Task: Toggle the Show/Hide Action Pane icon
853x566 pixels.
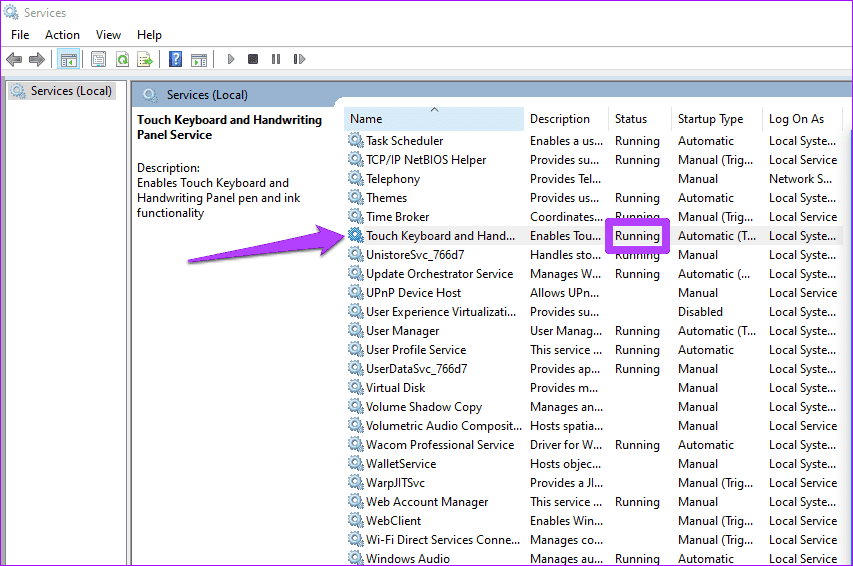Action: pyautogui.click(x=198, y=60)
